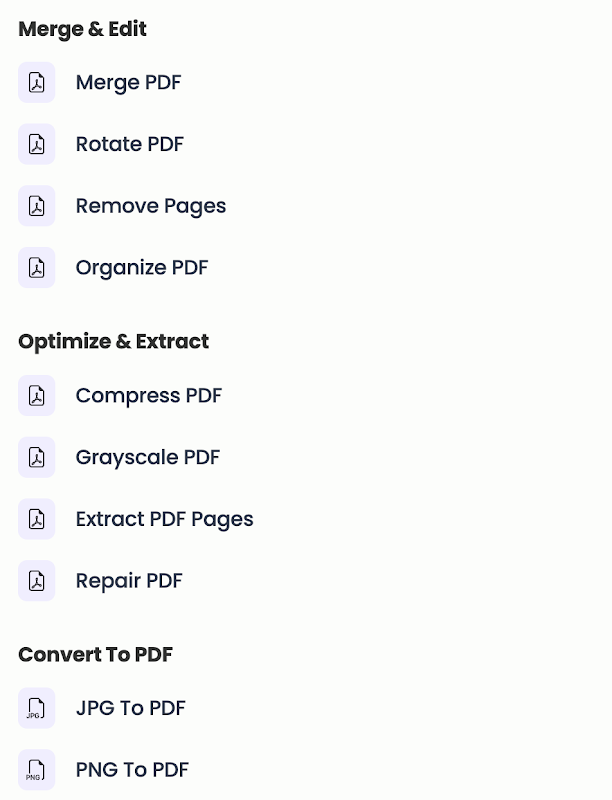Go to the Repair PDF tool
The width and height of the screenshot is (612, 800).
(129, 581)
